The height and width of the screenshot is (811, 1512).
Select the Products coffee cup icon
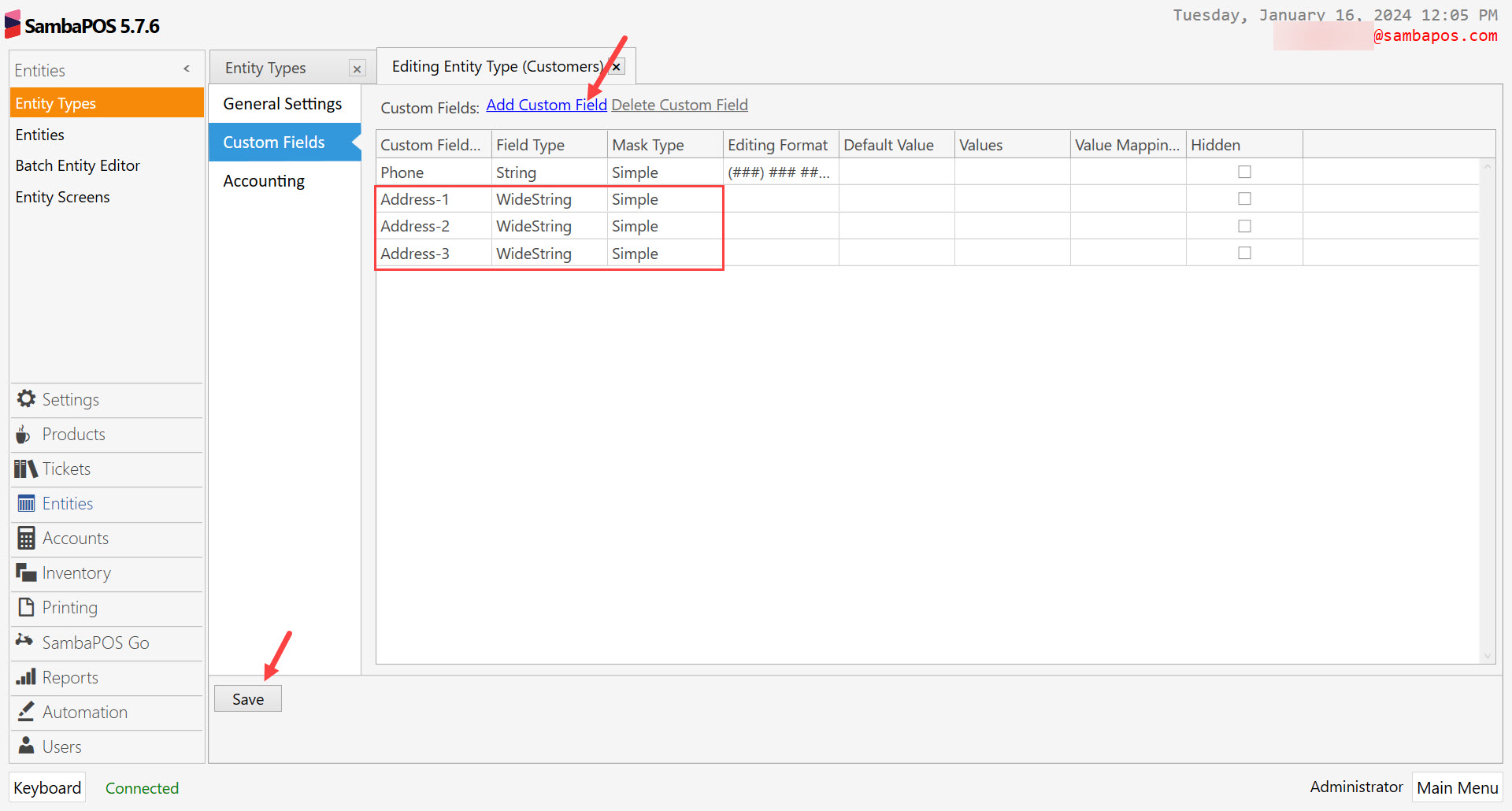coord(24,434)
